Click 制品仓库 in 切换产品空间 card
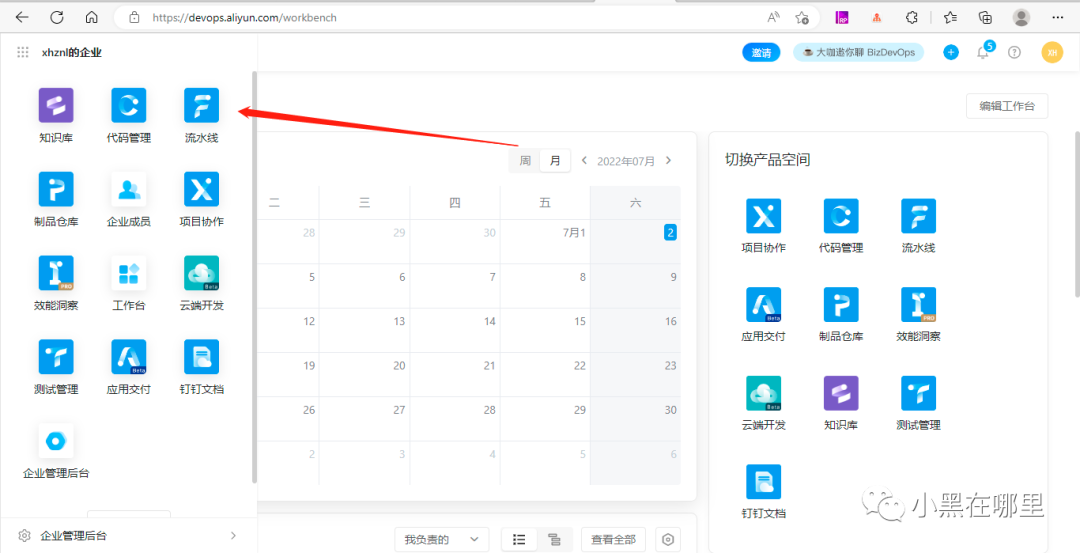 tap(841, 315)
